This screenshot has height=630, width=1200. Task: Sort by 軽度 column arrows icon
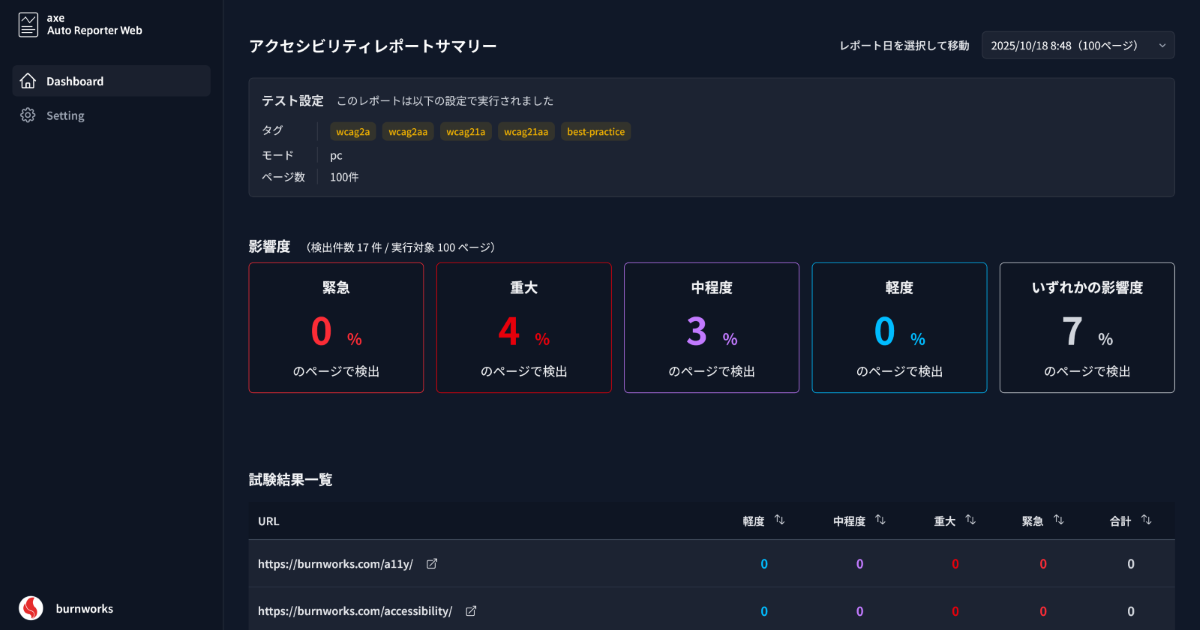[780, 520]
